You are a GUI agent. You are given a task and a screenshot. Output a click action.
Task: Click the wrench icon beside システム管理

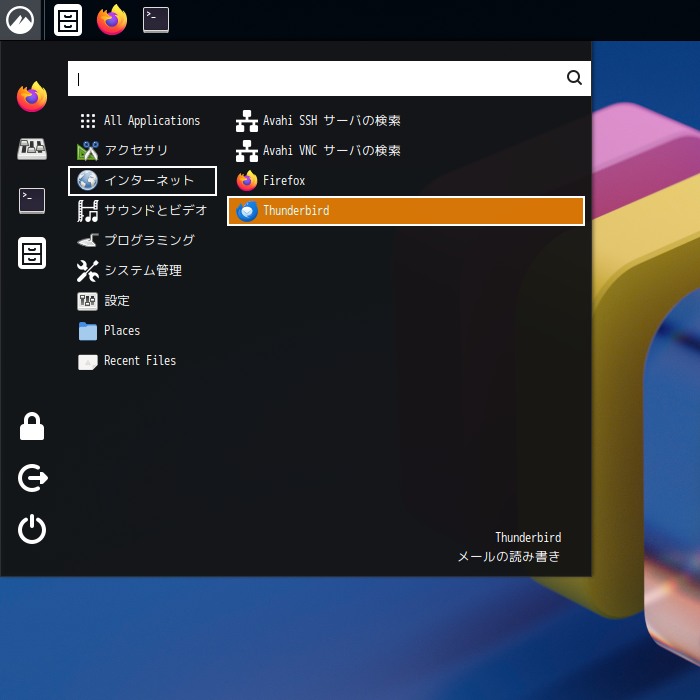(x=88, y=271)
